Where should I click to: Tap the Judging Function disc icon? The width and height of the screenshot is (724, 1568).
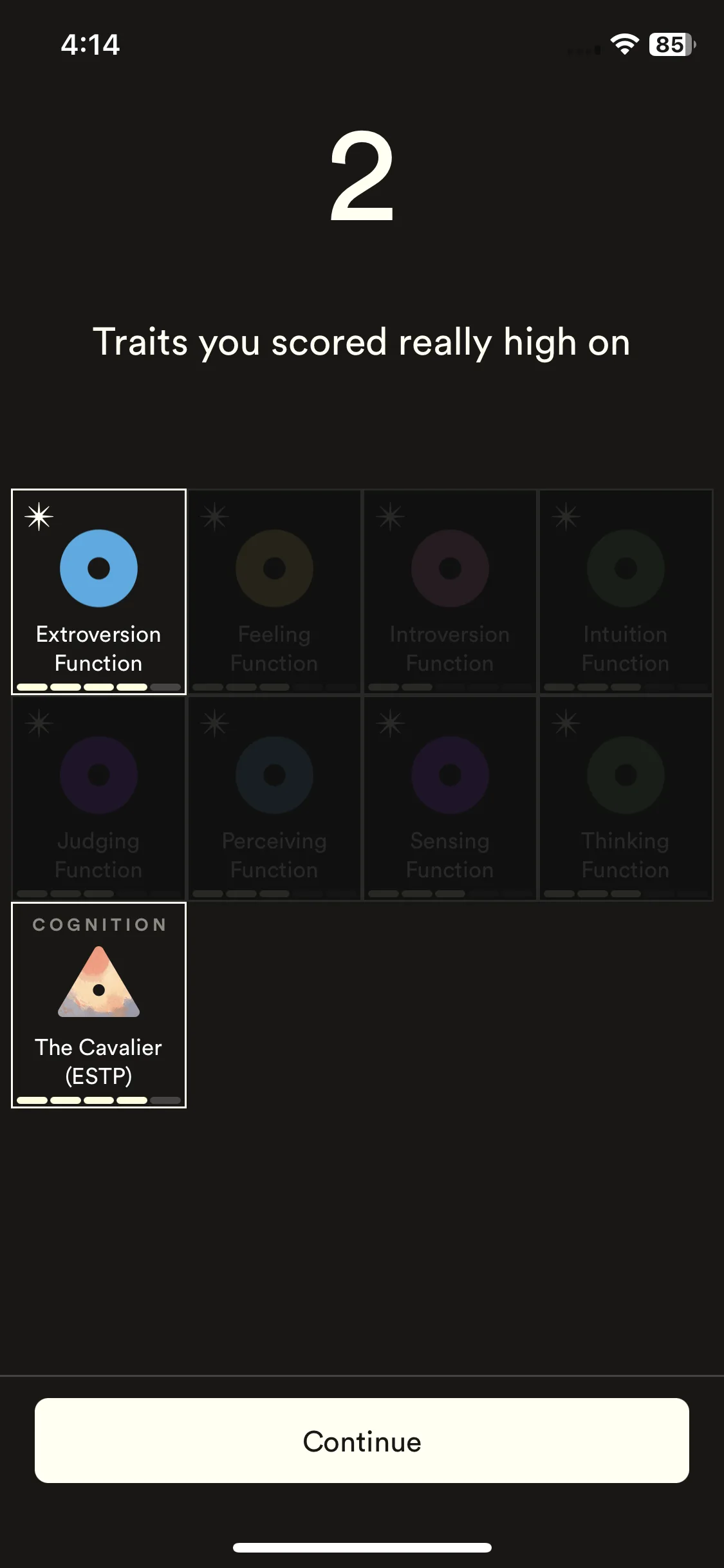click(x=98, y=775)
